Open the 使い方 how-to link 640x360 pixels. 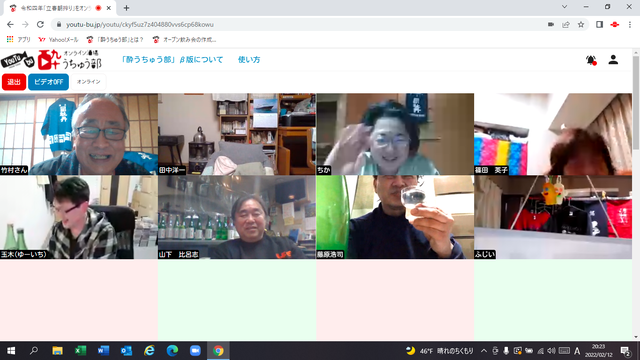click(249, 60)
